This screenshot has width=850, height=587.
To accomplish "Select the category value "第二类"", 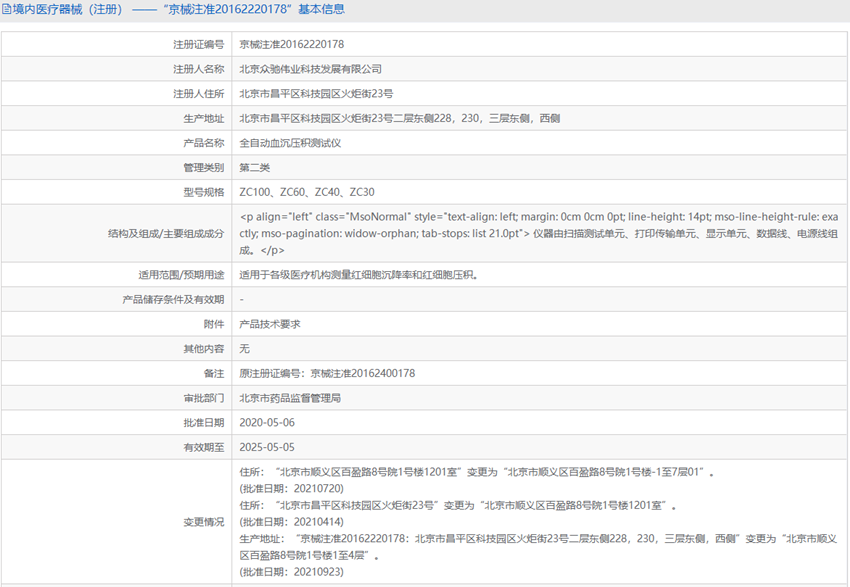I will (x=255, y=167).
